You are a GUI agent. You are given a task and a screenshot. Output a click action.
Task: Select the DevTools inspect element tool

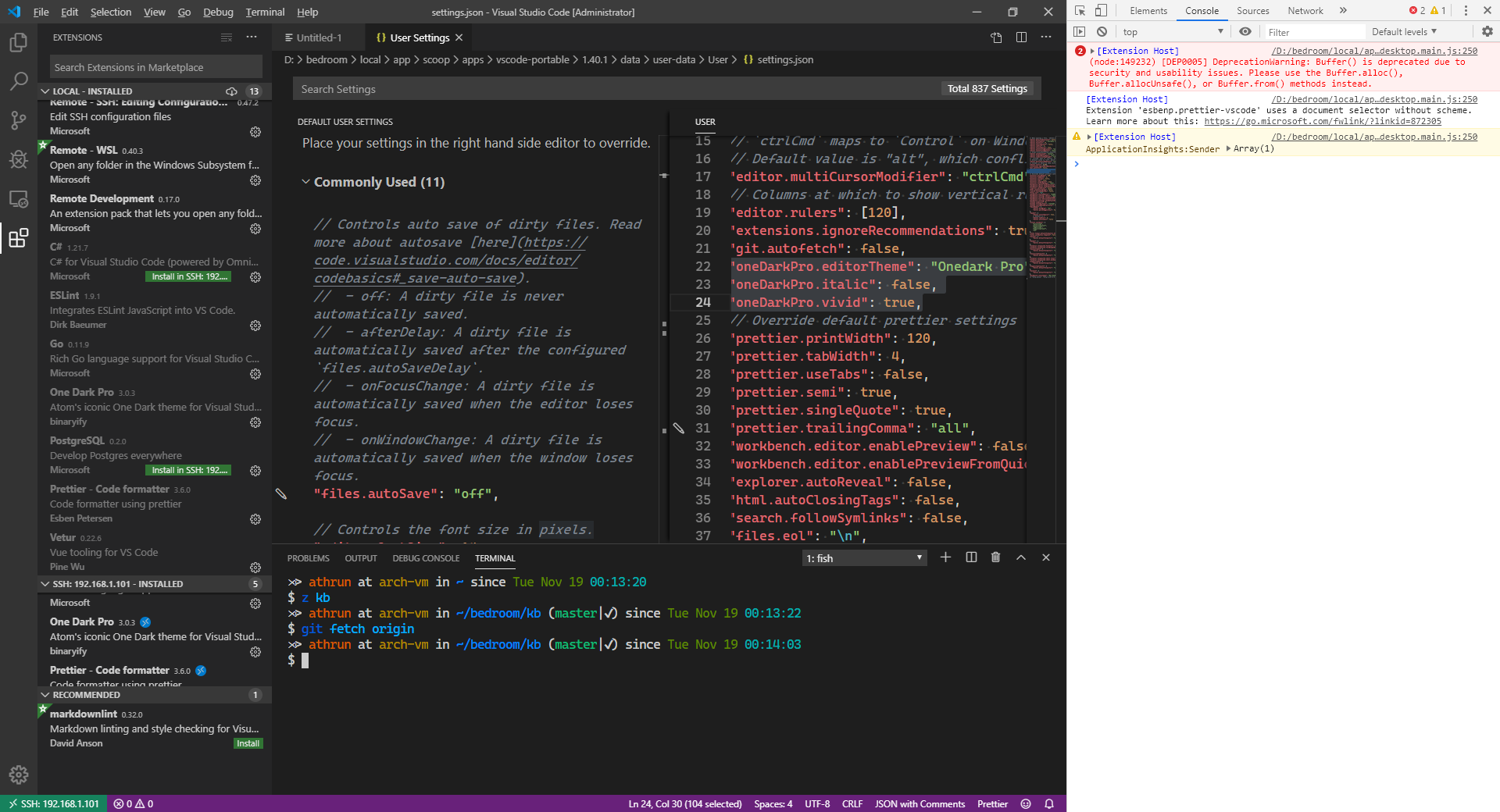(x=1080, y=10)
